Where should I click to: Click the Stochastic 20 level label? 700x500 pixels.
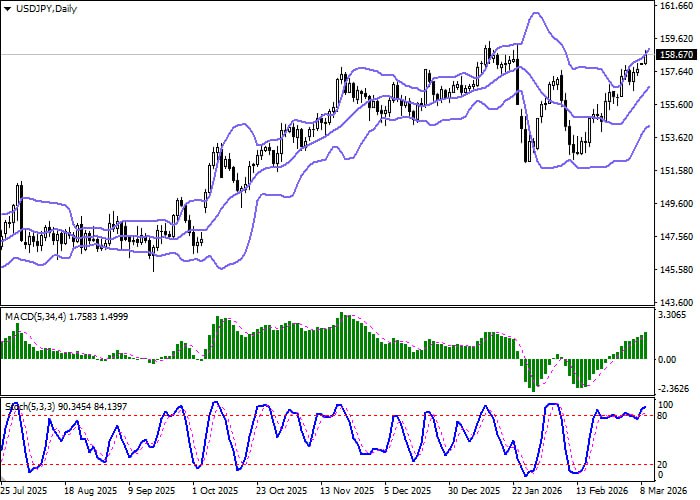(x=664, y=464)
